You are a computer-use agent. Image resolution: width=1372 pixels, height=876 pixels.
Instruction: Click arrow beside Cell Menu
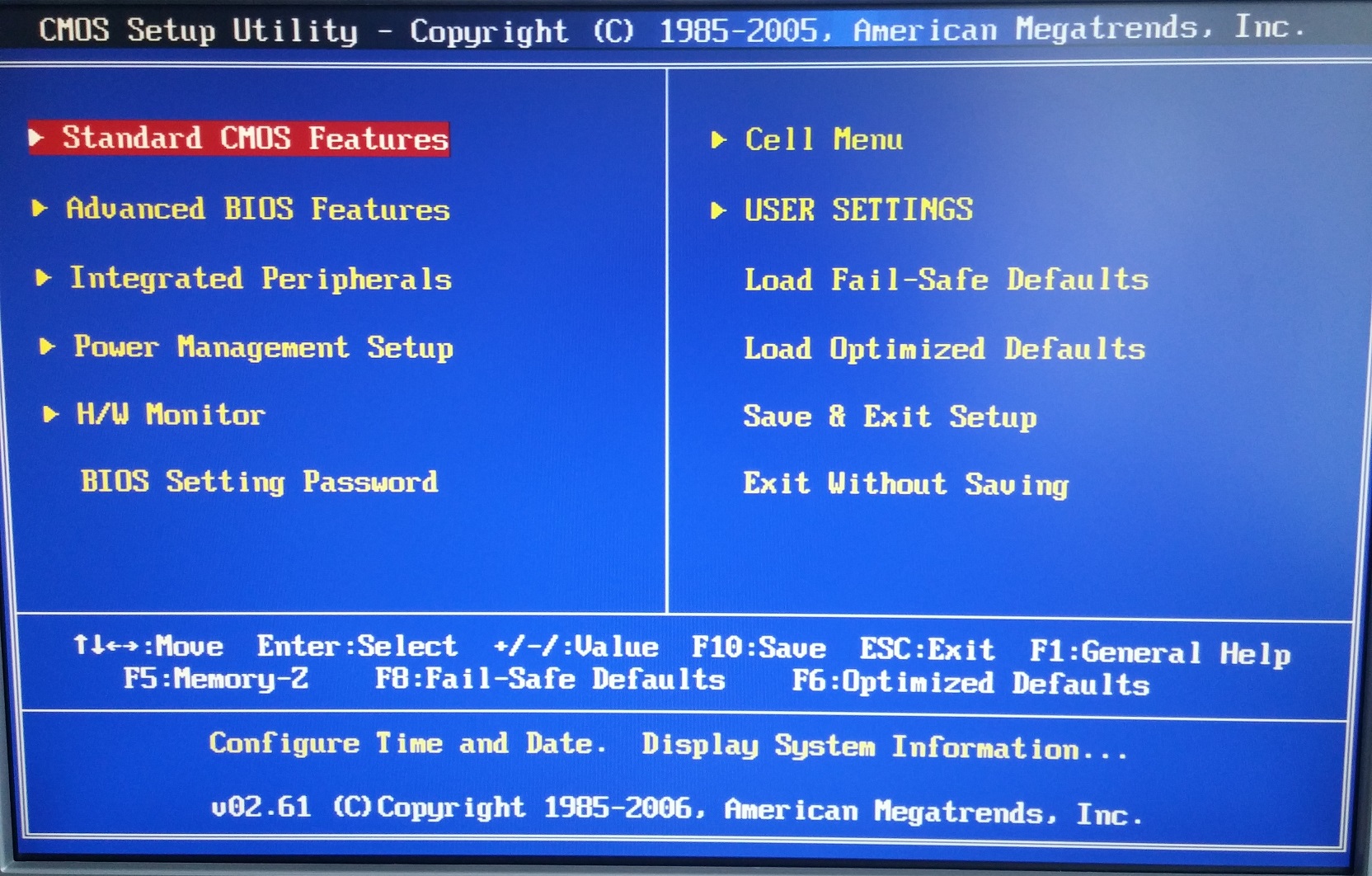click(719, 139)
